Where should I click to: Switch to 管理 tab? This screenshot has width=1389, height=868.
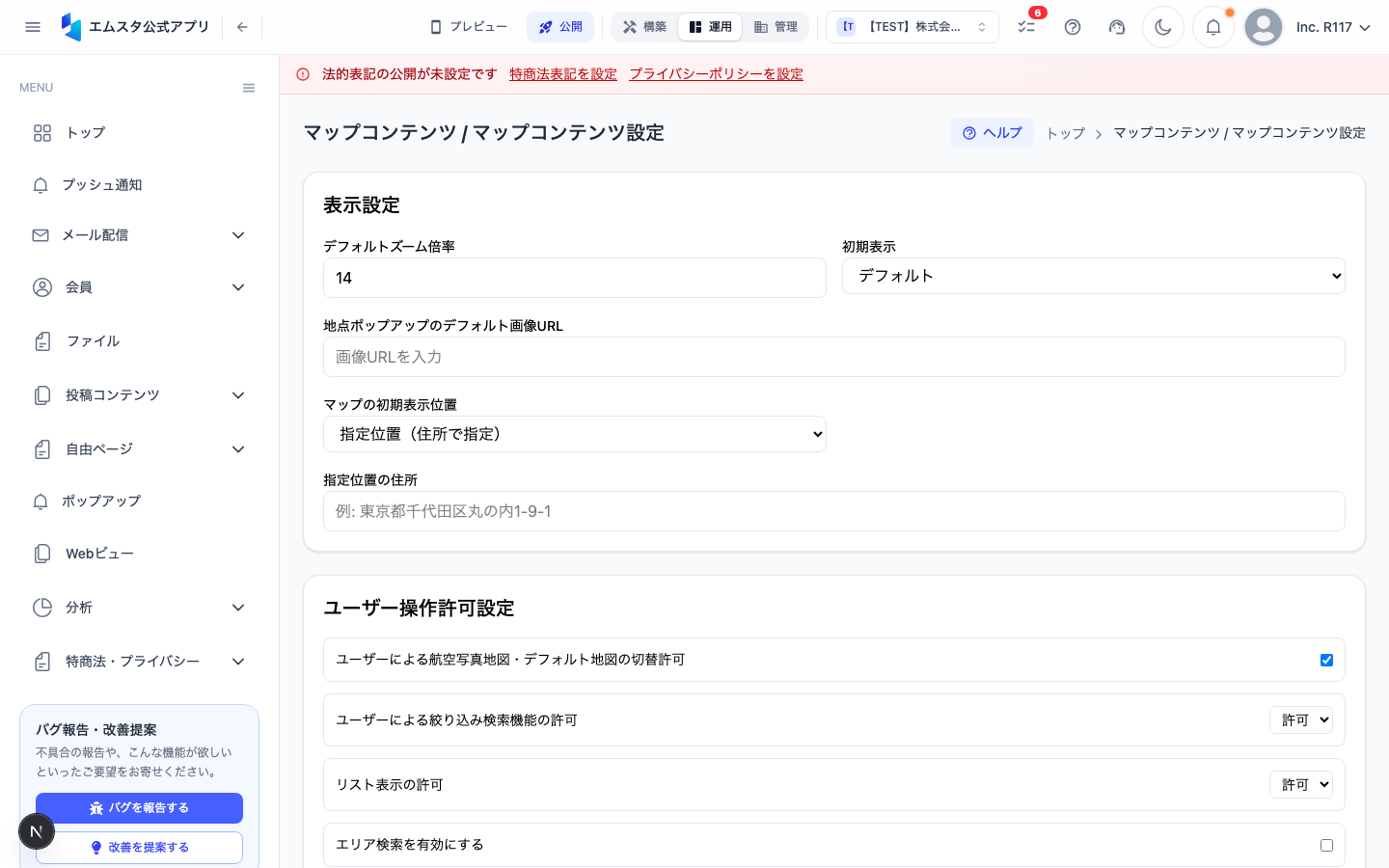point(776,27)
